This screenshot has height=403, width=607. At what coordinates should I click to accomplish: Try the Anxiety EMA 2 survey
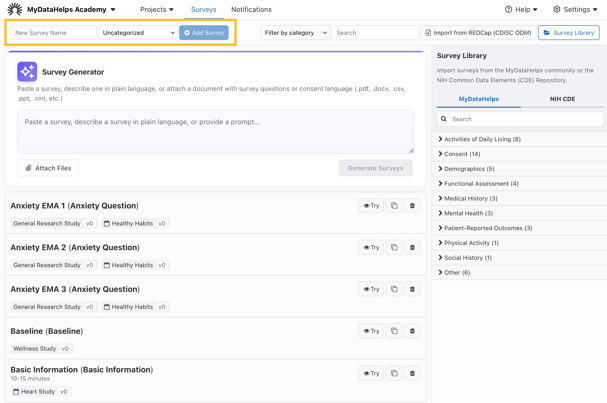tap(371, 247)
